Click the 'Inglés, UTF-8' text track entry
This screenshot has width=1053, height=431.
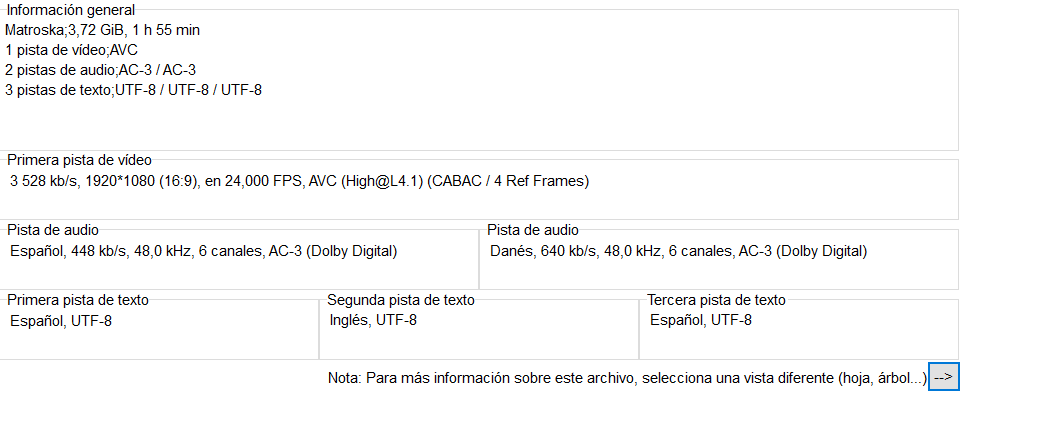(373, 320)
